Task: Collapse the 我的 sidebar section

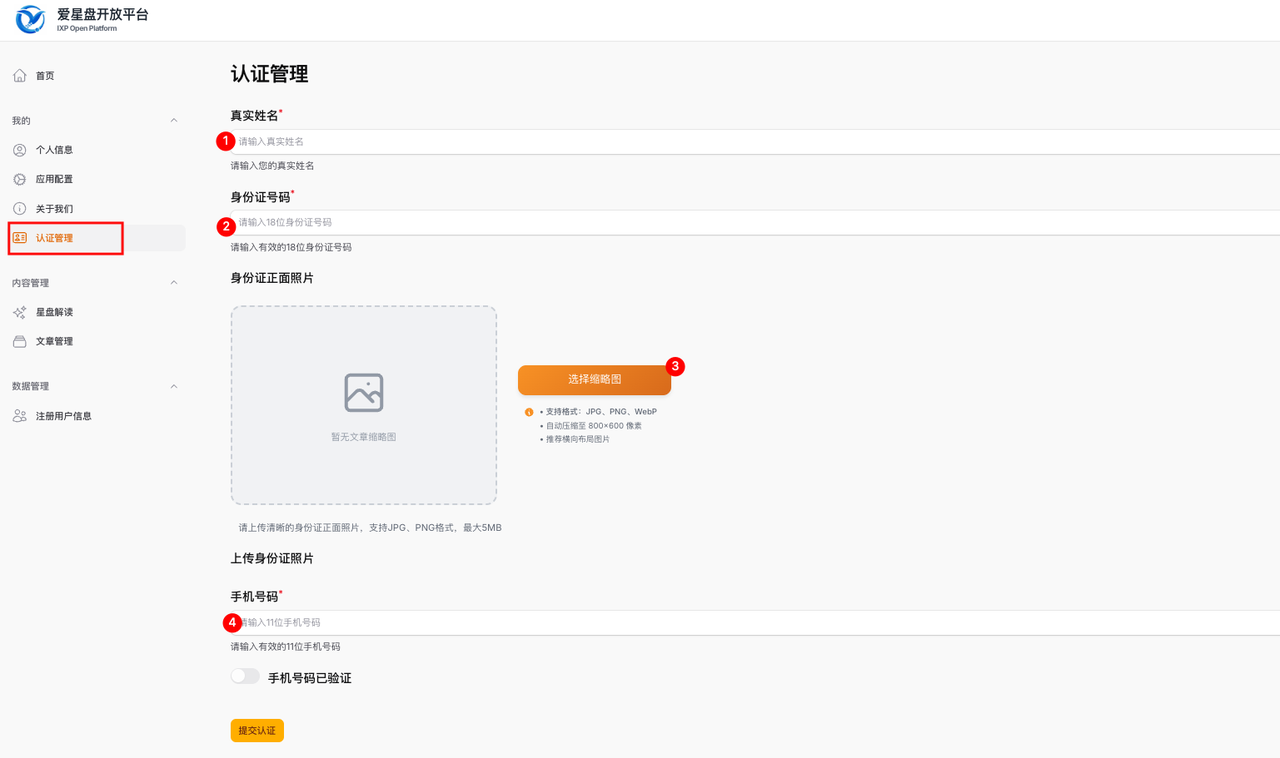Action: coord(174,121)
